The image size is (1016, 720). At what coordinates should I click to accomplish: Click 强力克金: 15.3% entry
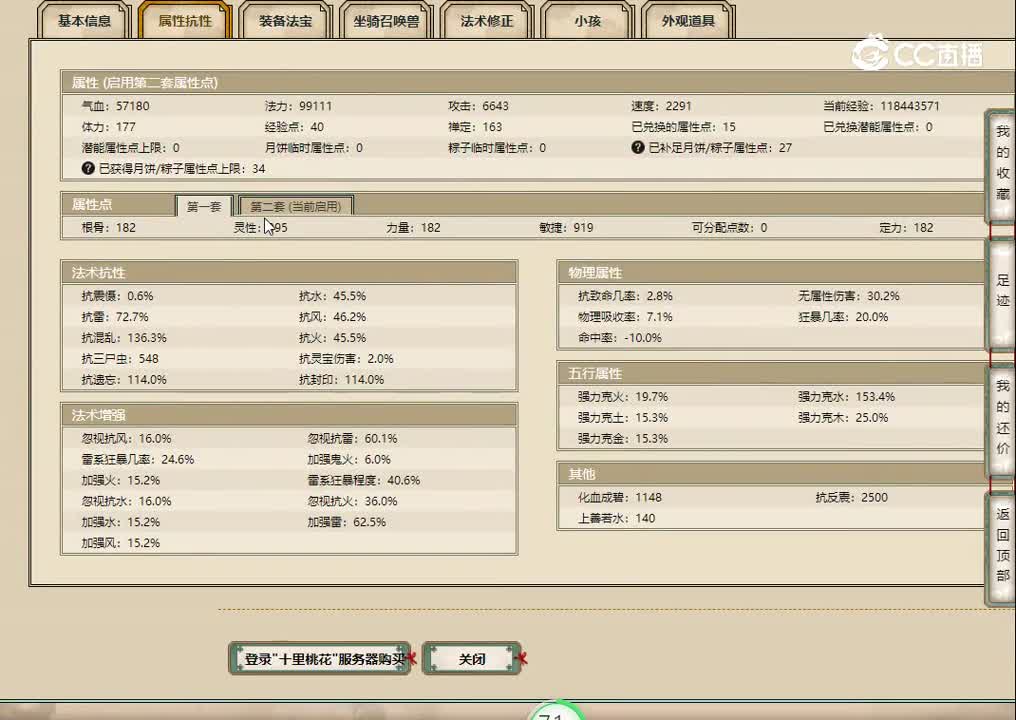pyautogui.click(x=623, y=438)
